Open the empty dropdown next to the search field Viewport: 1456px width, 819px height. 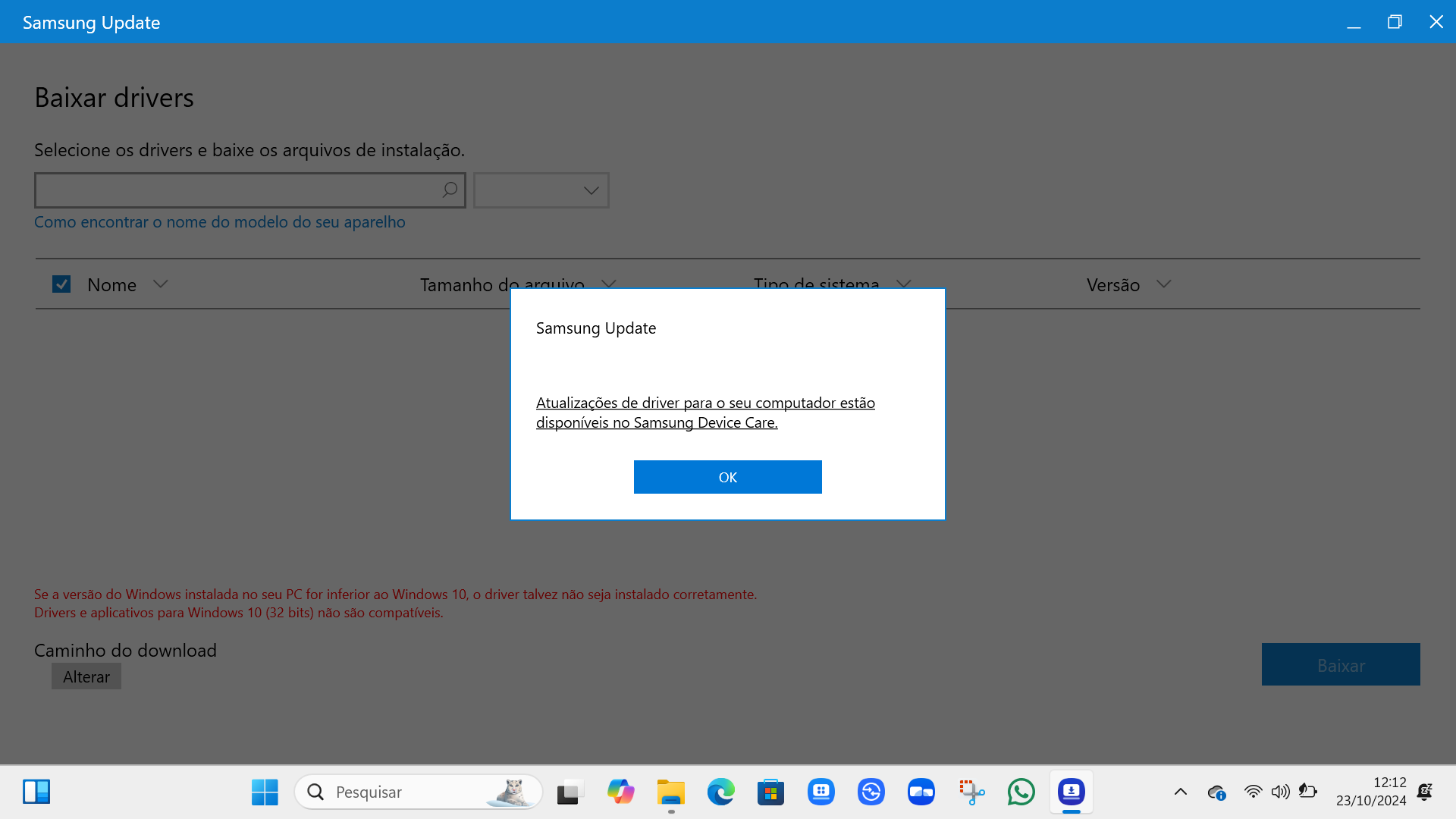541,190
